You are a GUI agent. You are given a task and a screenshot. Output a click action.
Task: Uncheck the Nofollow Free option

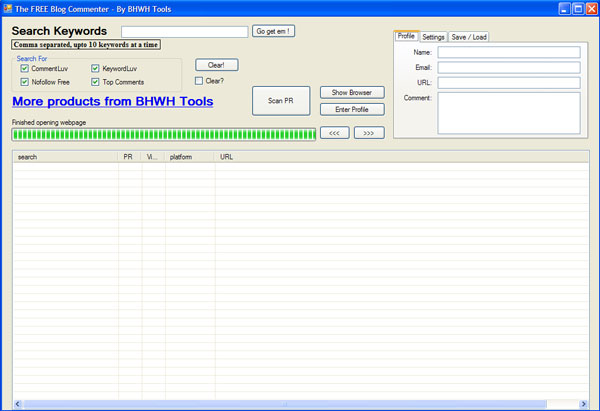point(24,82)
